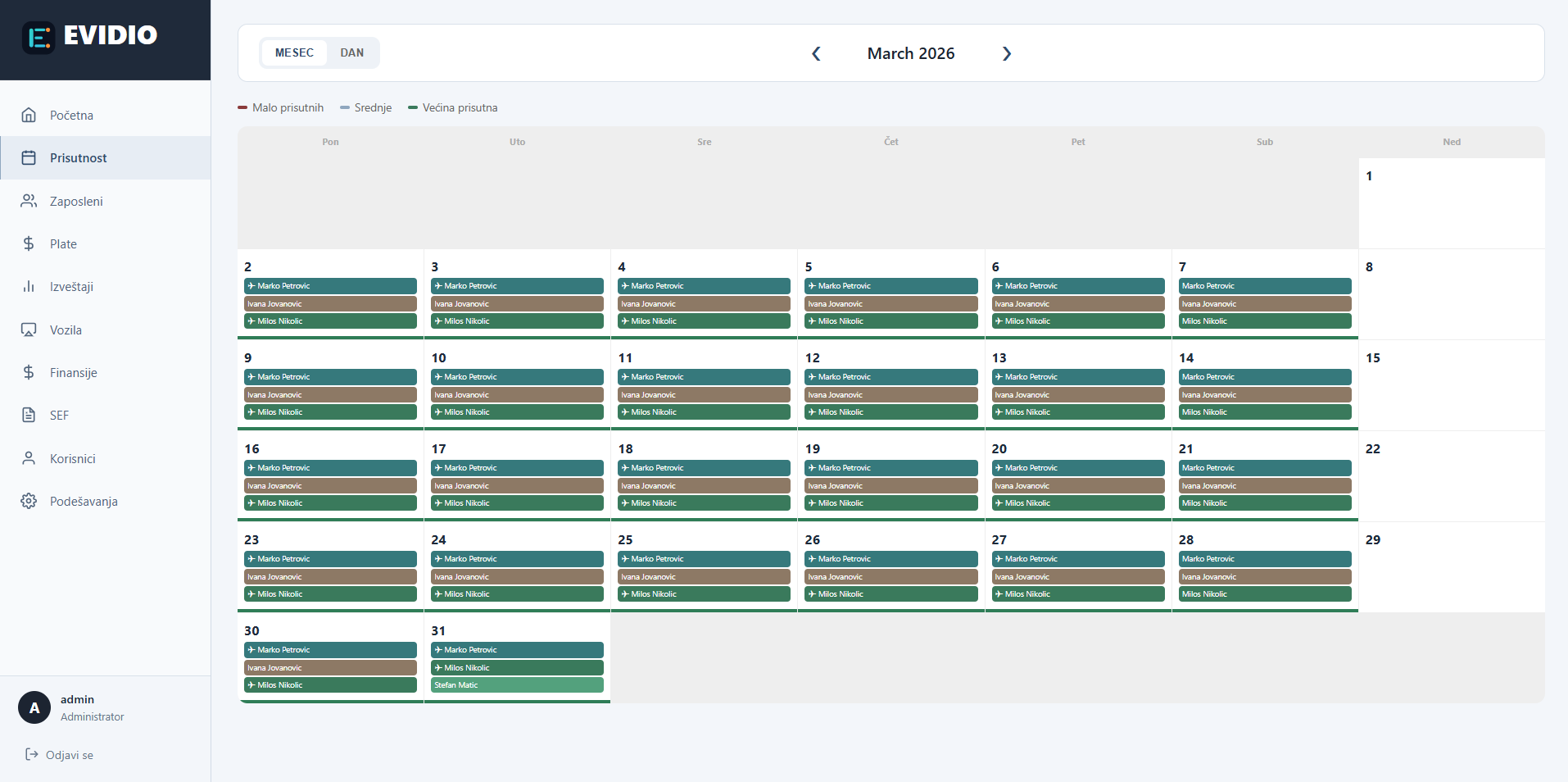Toggle the Malo prisutnih legend filter
The width and height of the screenshot is (1568, 782).
point(280,107)
